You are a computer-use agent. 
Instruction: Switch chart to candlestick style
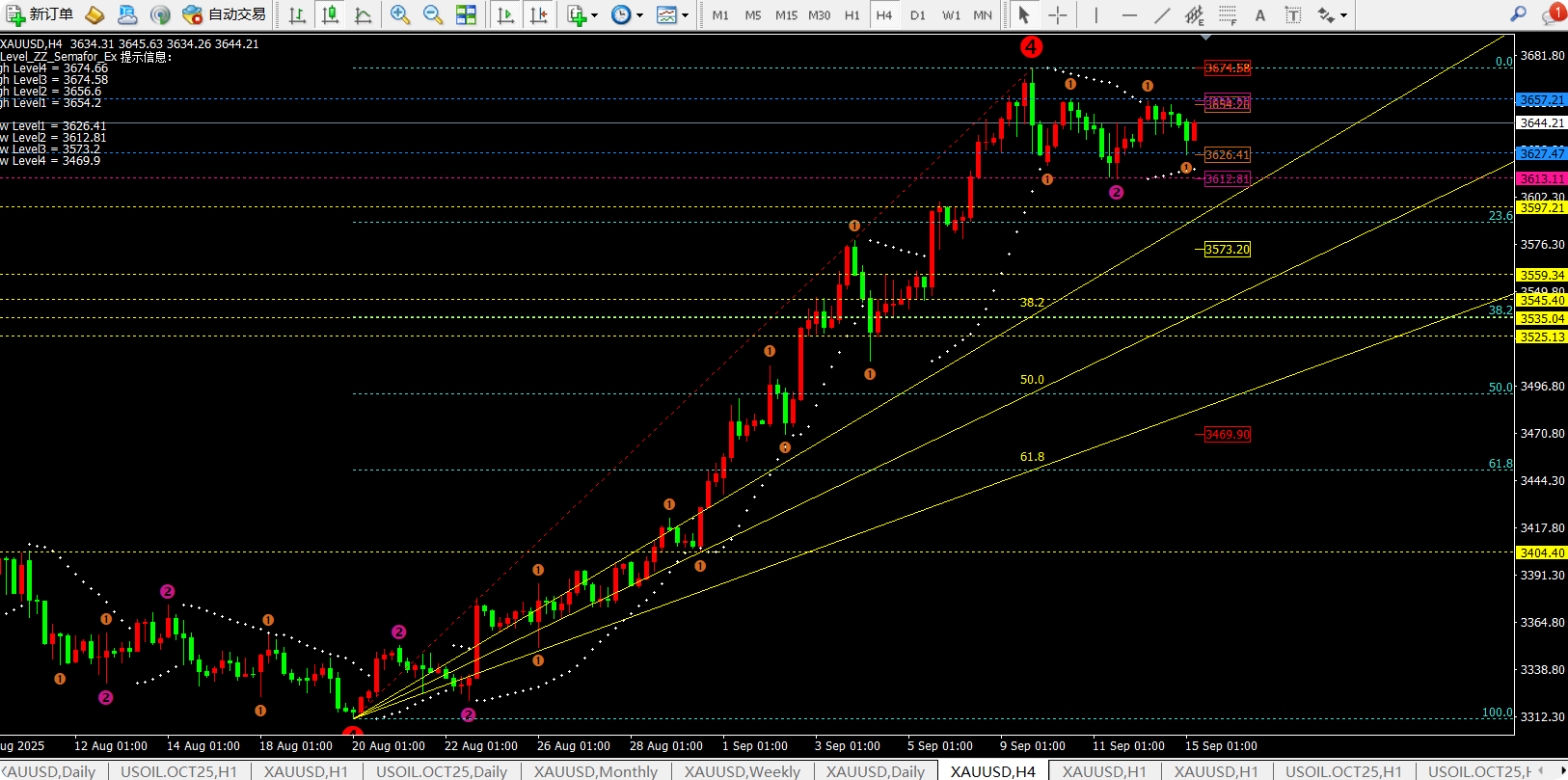coord(330,14)
